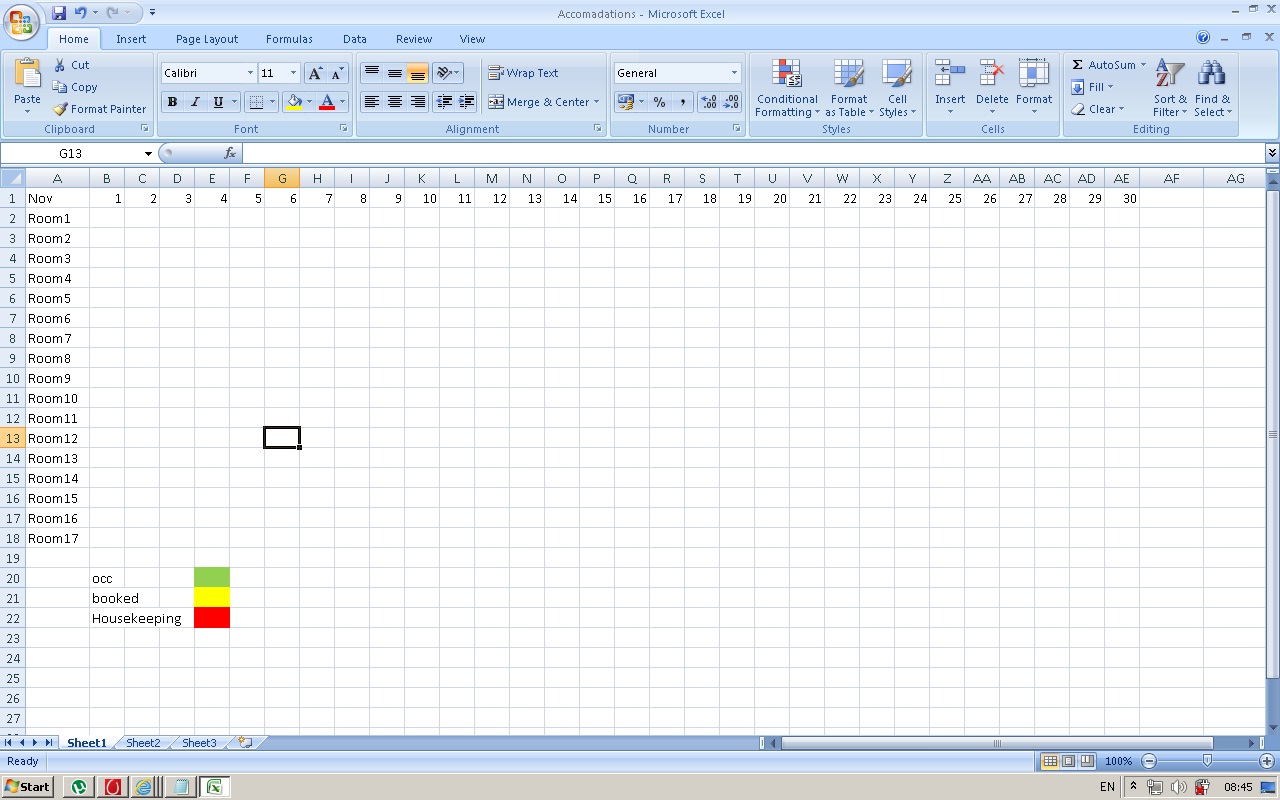Switch to Page Layout view button
The width and height of the screenshot is (1280, 800).
(1068, 761)
